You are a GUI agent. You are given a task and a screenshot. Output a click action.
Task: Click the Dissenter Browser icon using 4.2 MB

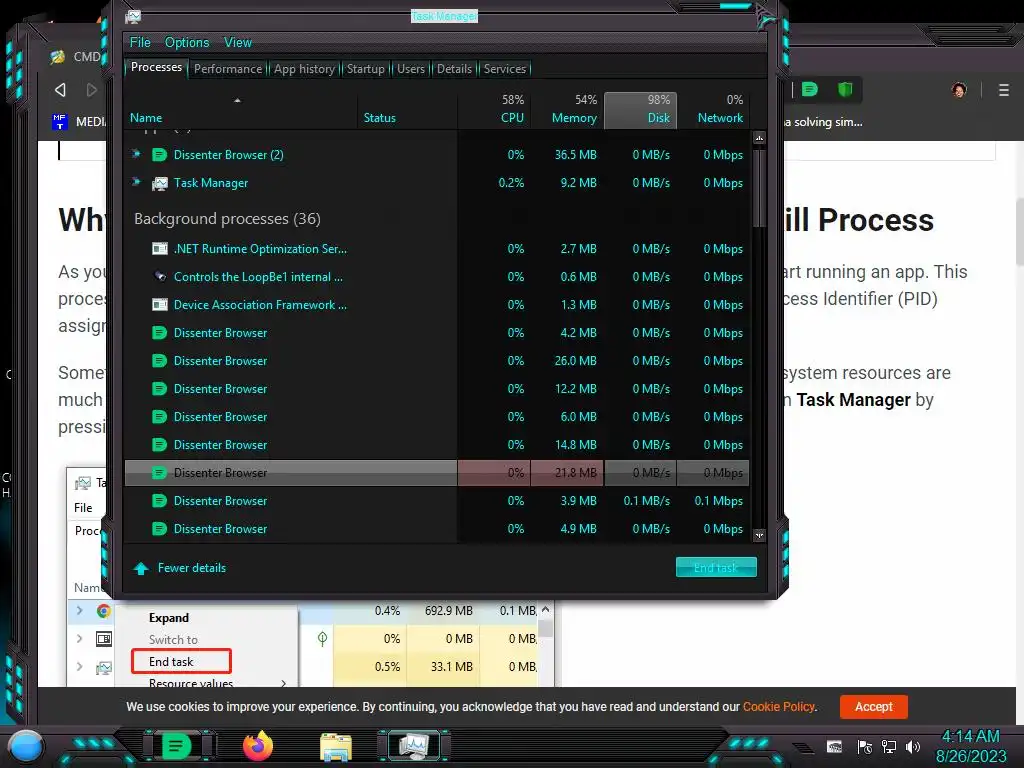pos(159,332)
